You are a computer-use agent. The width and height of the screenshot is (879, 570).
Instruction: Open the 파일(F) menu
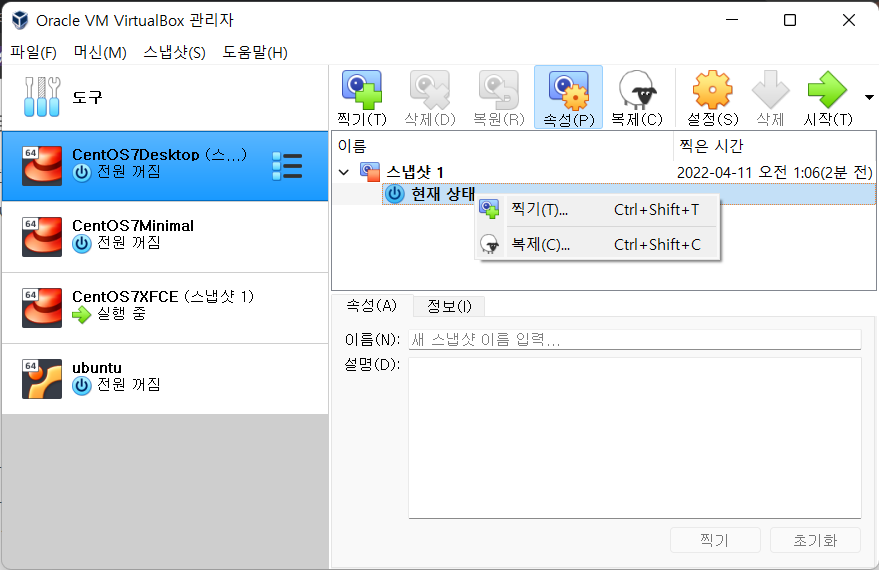pos(33,53)
